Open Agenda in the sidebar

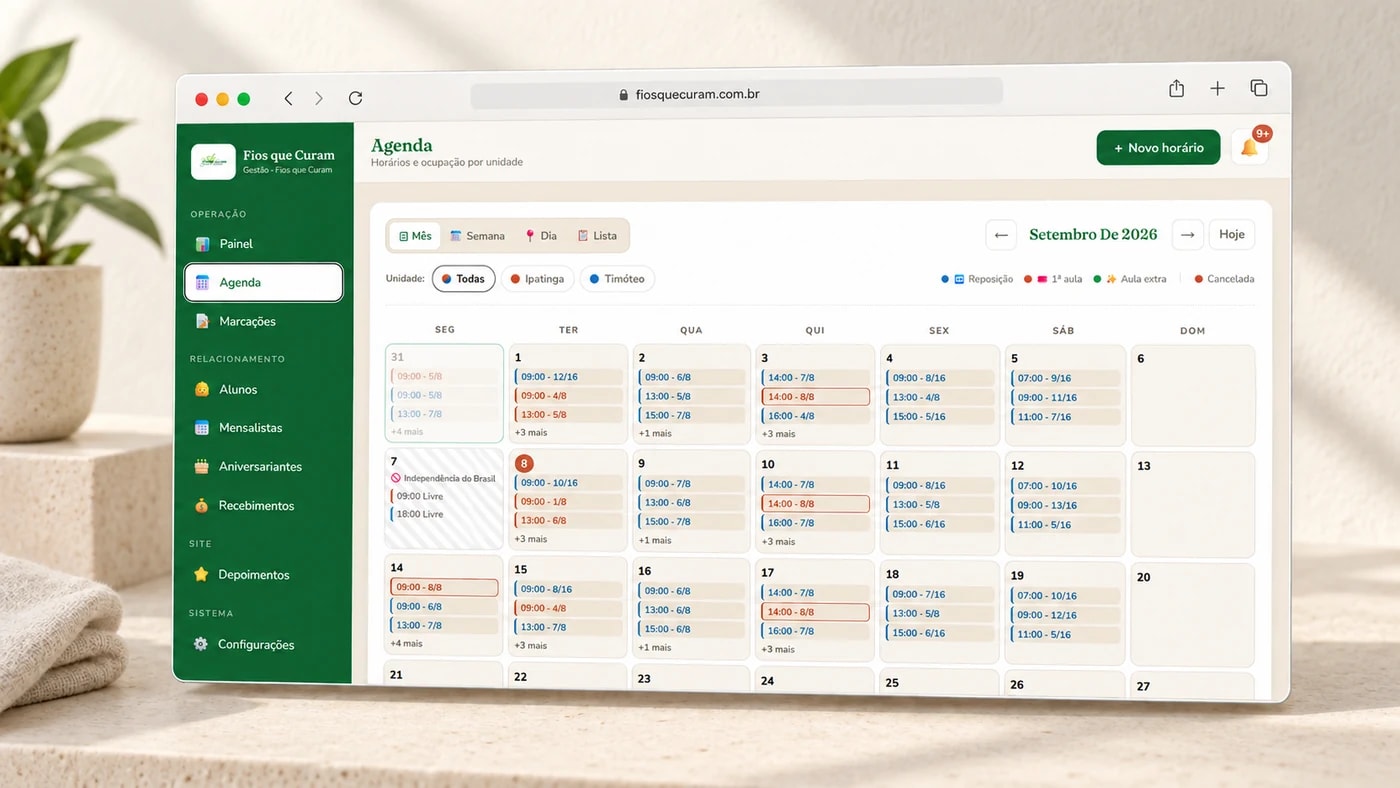click(263, 283)
